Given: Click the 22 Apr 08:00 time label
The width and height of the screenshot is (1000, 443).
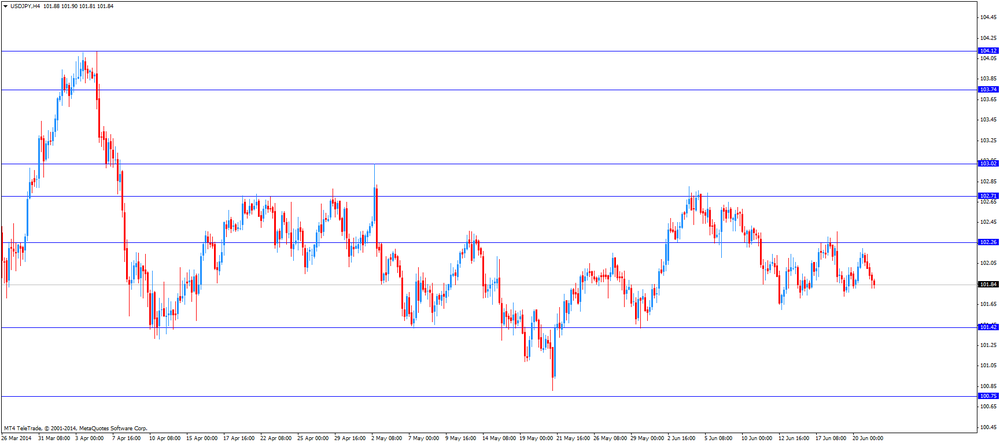Looking at the screenshot, I should 276,439.
